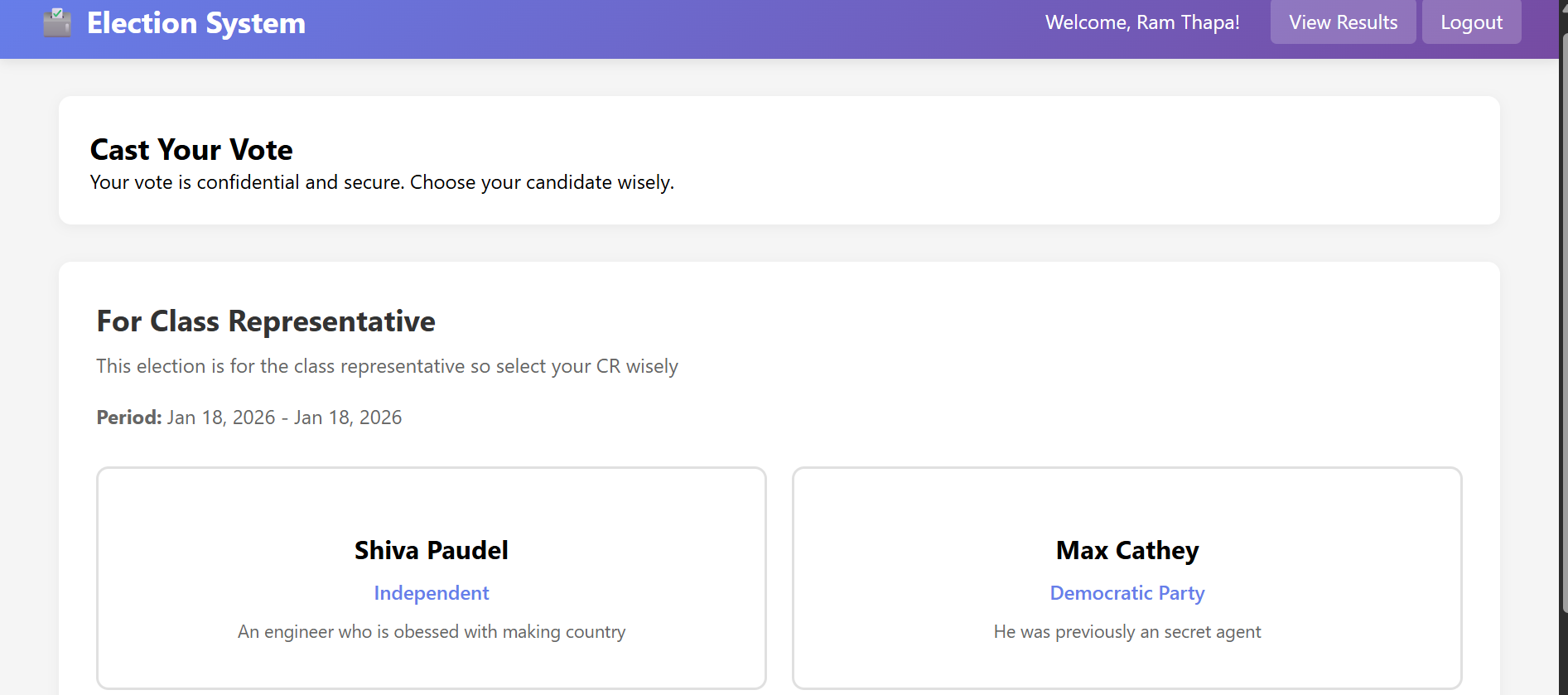Click empty space above Max Cathey's name
Viewport: 1568px width, 695px height.
pos(1127,501)
